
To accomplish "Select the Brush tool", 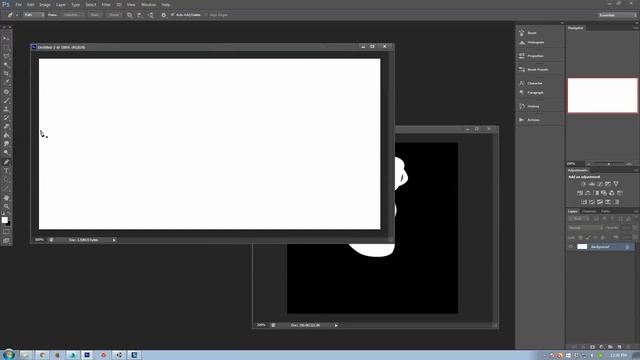I will [x=6, y=100].
